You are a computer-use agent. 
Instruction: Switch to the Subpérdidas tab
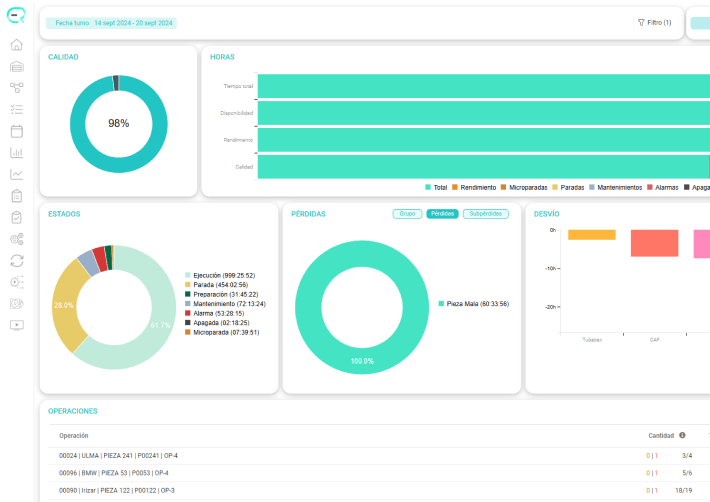click(485, 214)
